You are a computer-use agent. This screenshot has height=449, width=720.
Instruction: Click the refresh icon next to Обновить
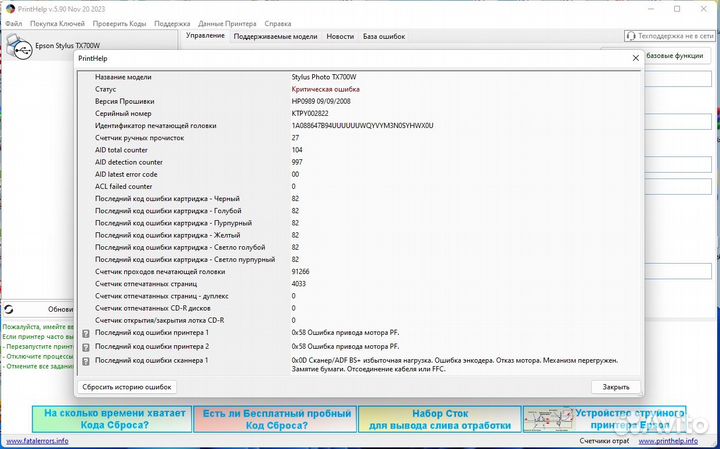click(9, 309)
